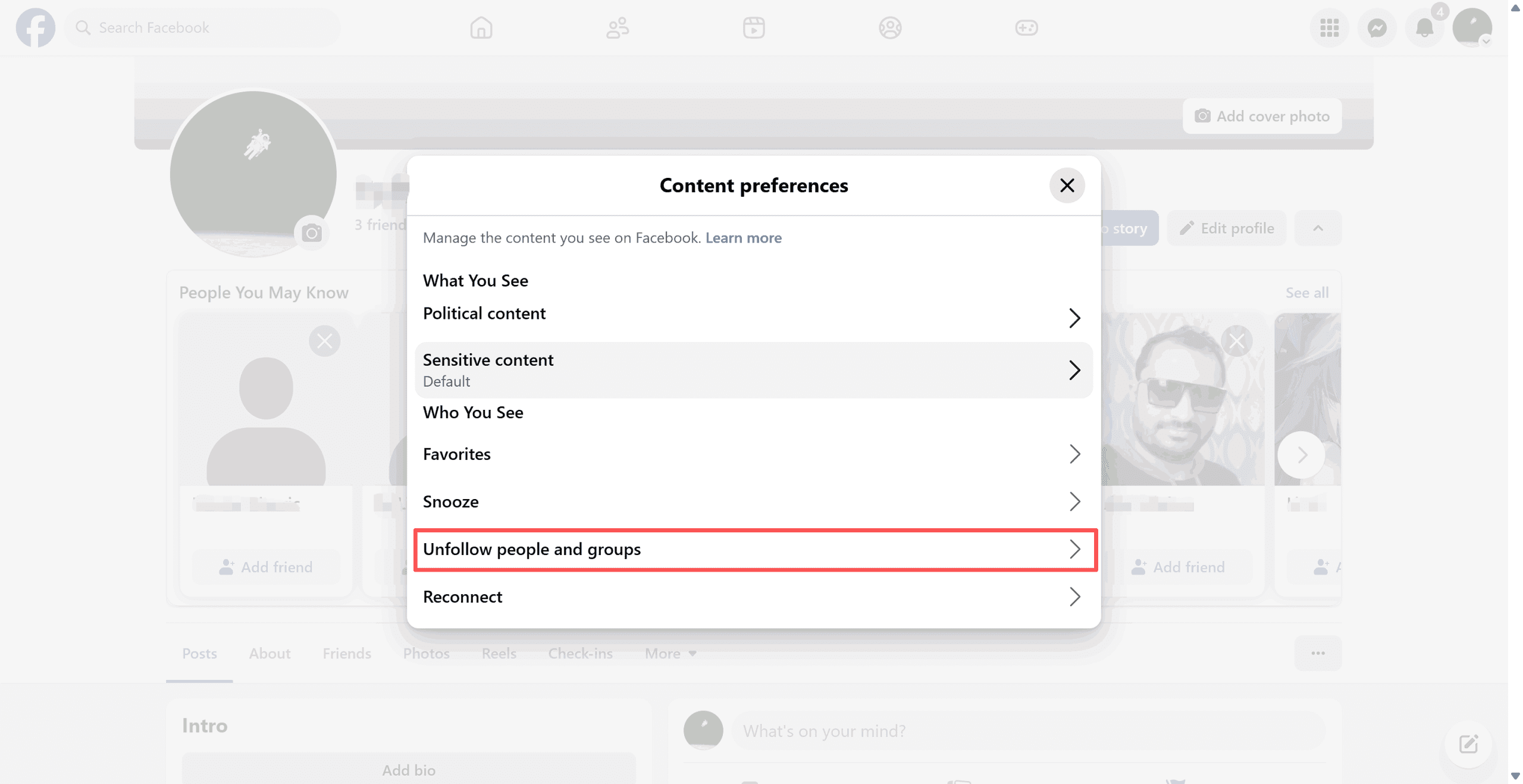Expand the Sensitive content setting
1523x784 pixels.
pos(753,370)
